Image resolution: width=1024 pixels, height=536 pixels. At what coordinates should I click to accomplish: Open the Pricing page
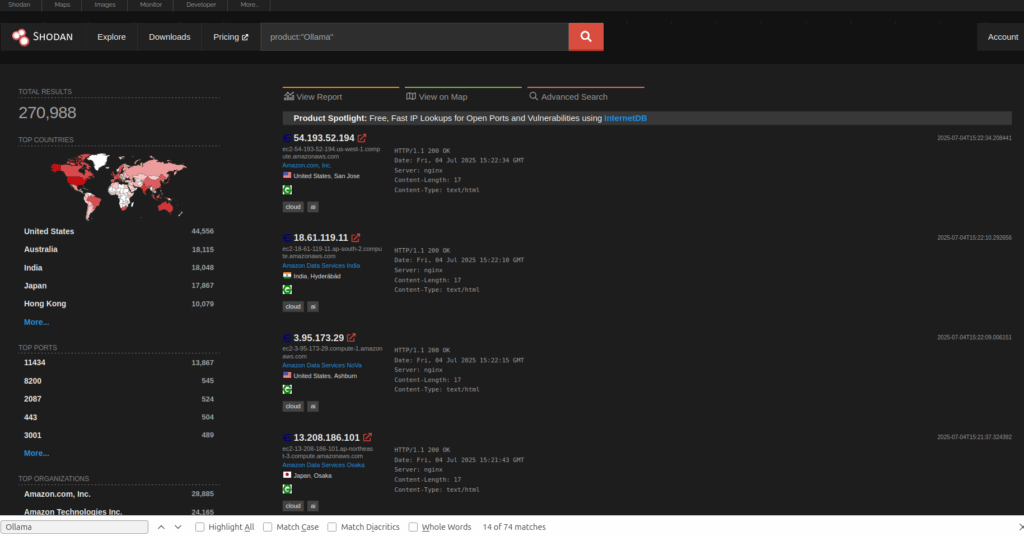tap(231, 37)
